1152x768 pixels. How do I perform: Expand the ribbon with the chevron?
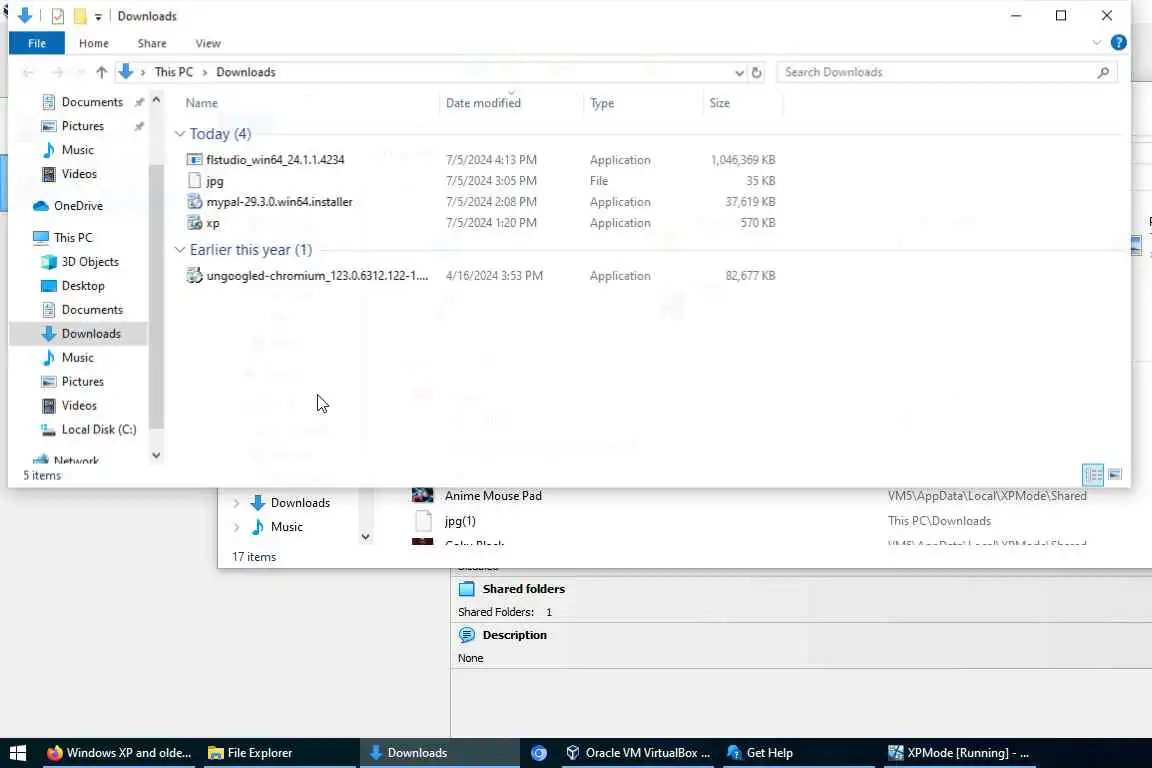pyautogui.click(x=1096, y=43)
